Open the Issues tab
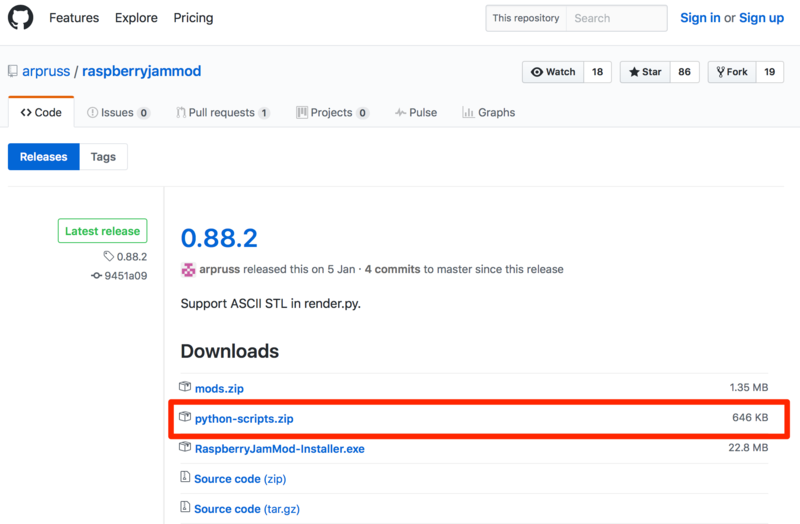Viewport: 800px width, 524px height. click(118, 112)
